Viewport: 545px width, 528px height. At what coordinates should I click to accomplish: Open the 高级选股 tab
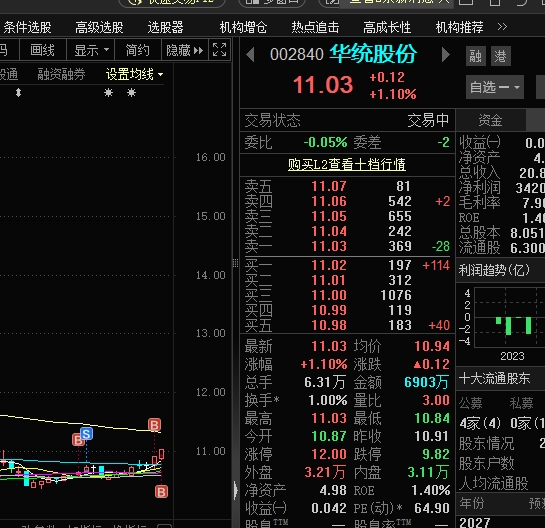click(x=99, y=27)
